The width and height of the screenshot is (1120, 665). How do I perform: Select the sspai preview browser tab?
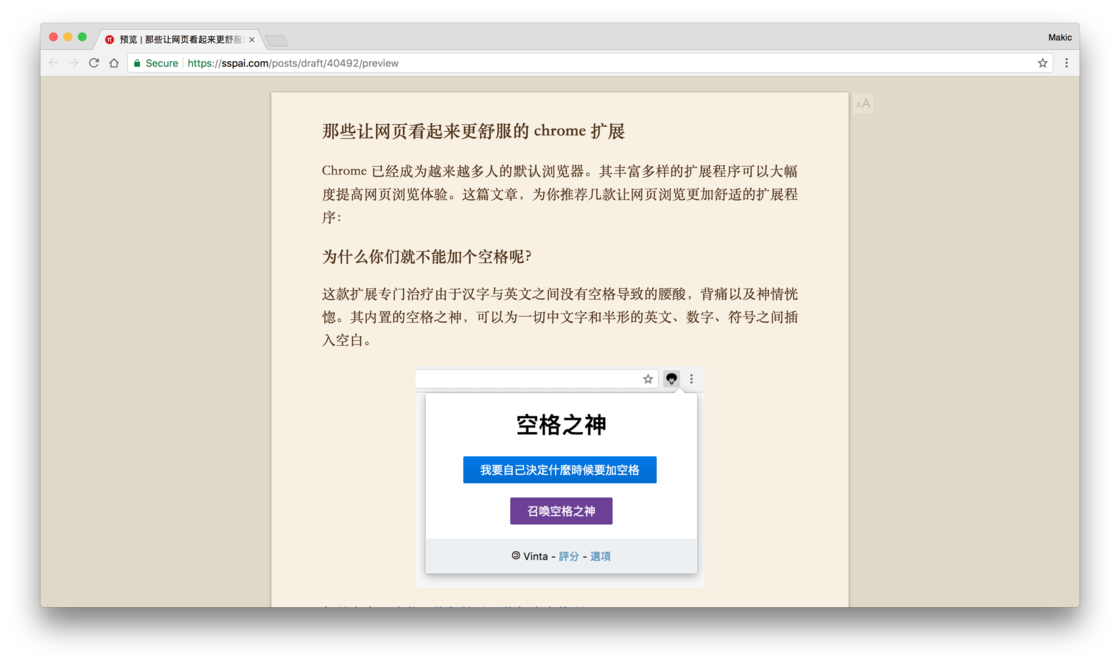tap(179, 39)
